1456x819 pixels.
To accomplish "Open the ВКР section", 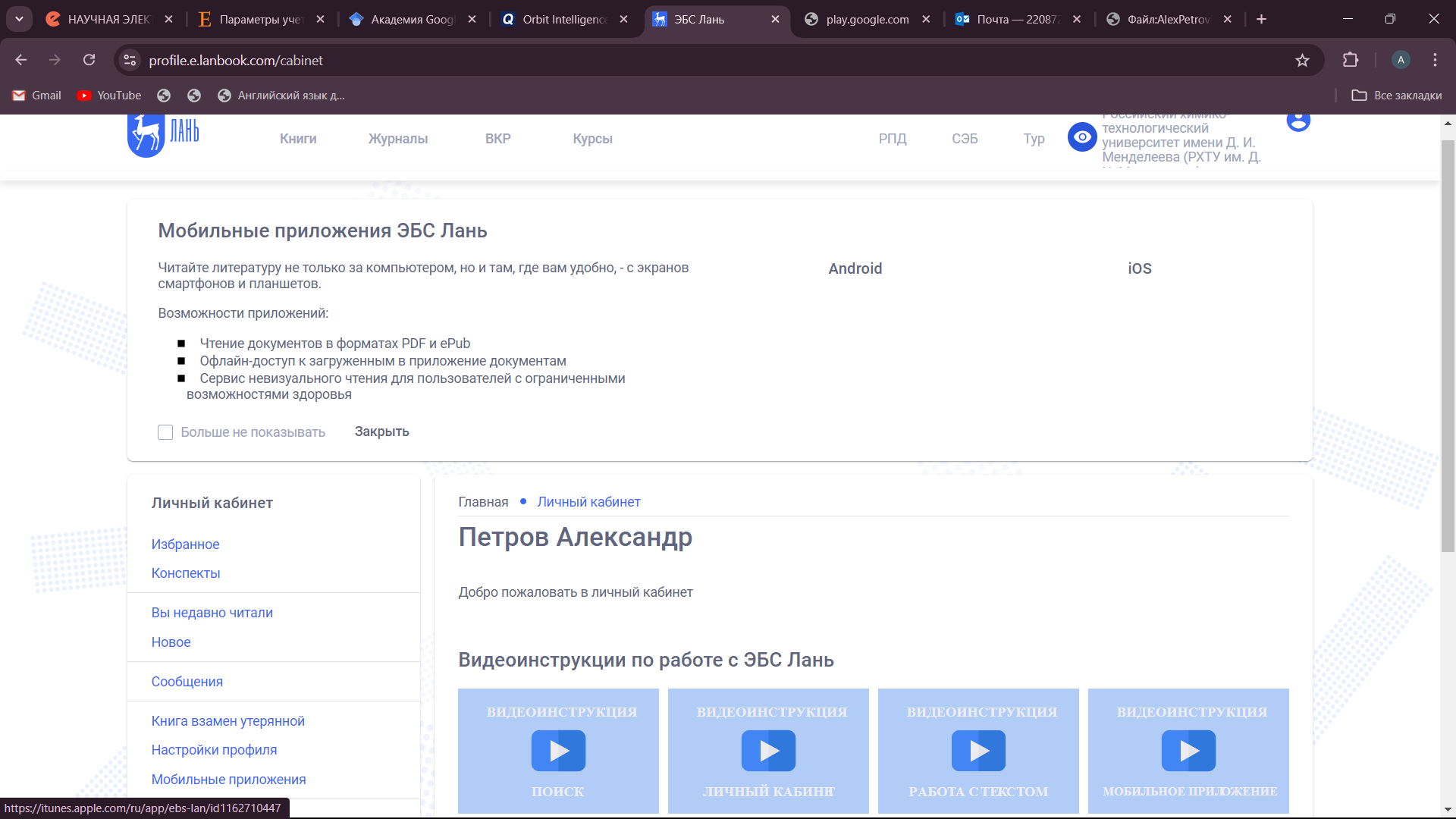I will pos(498,139).
